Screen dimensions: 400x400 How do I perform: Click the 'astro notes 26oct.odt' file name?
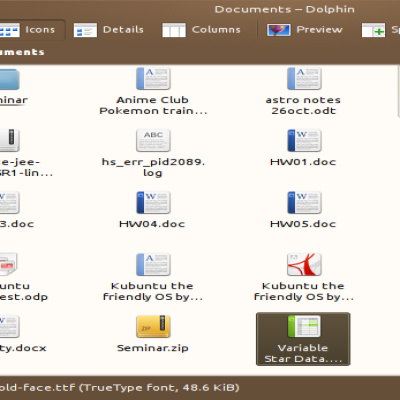point(303,105)
